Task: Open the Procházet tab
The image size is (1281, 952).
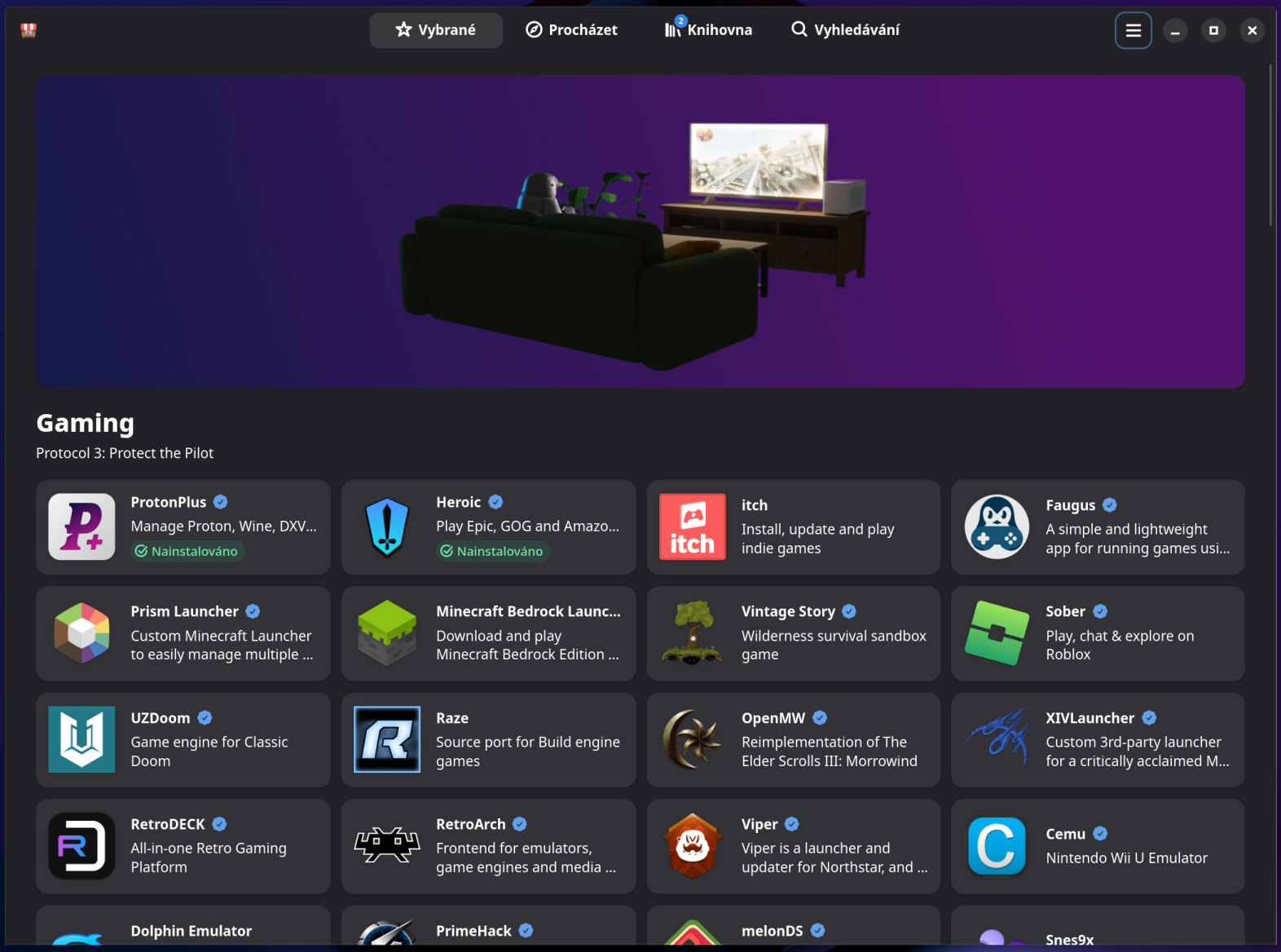Action: pos(571,30)
